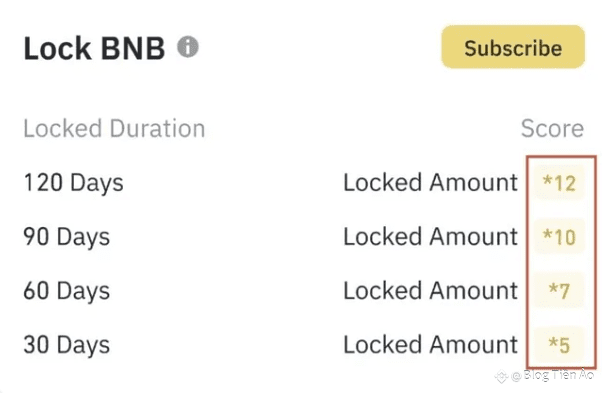Click the *10 score badge
This screenshot has height=393, width=602.
(559, 237)
